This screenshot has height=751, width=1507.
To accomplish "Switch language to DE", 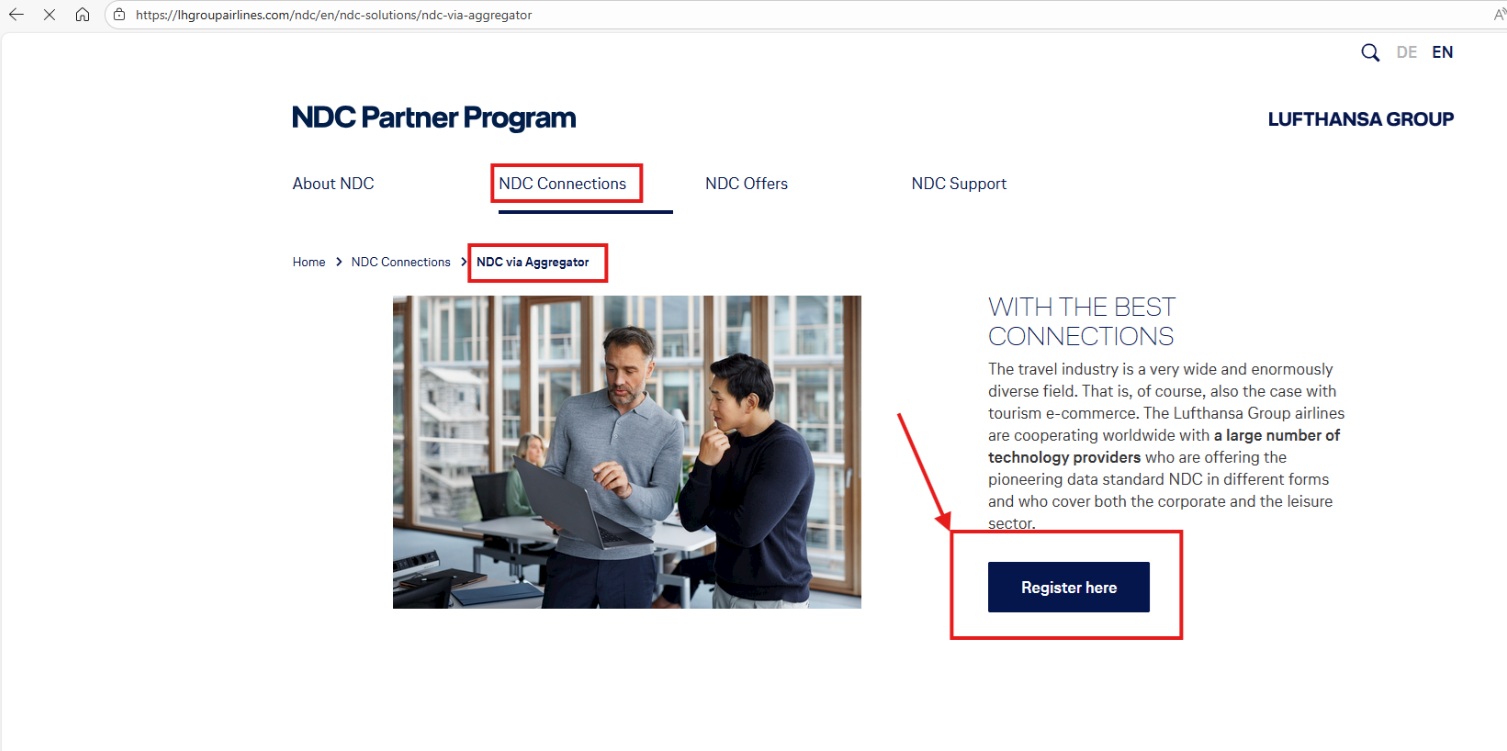I will point(1406,52).
